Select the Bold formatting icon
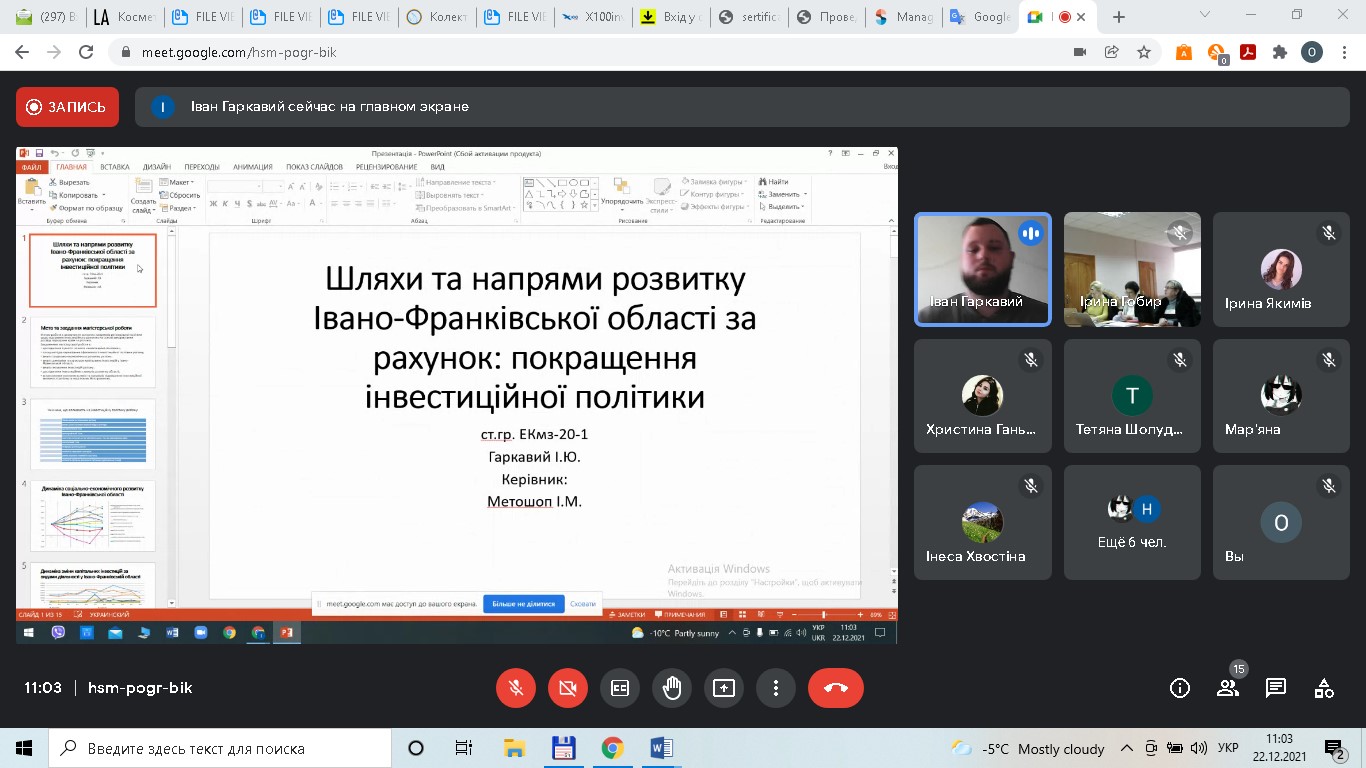1366x768 pixels. click(x=211, y=203)
